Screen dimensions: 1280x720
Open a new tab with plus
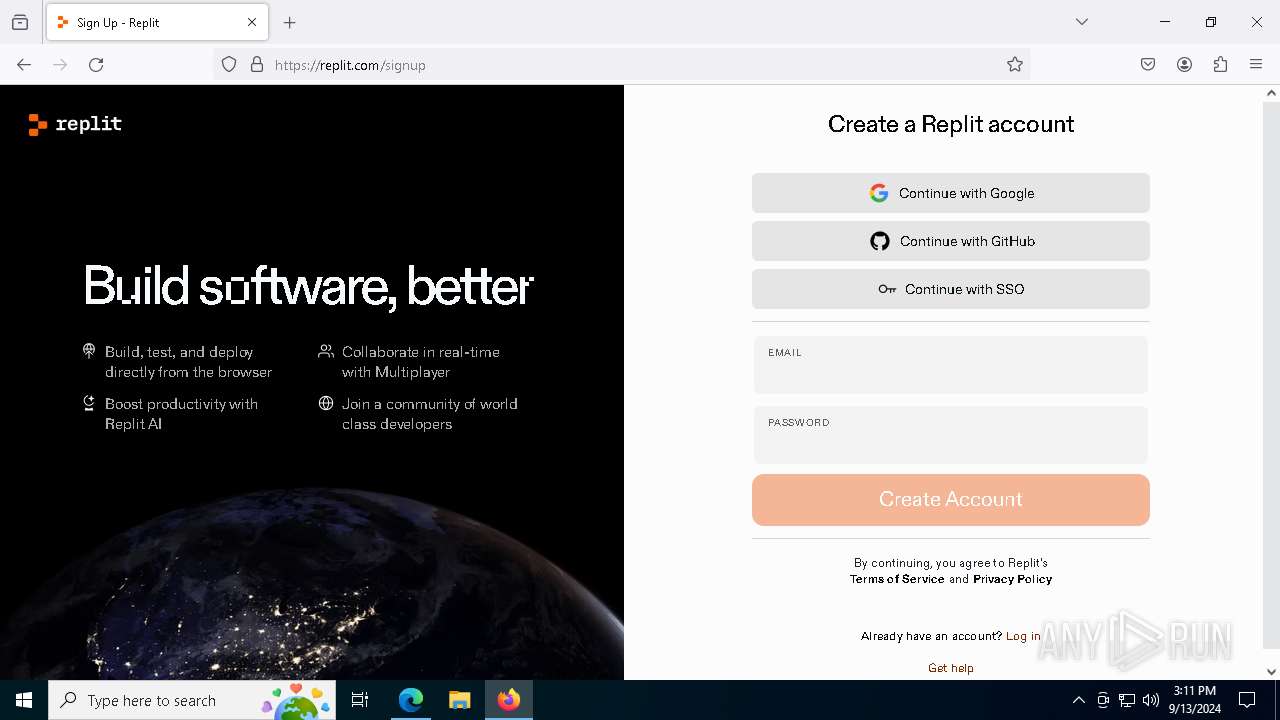coord(290,22)
